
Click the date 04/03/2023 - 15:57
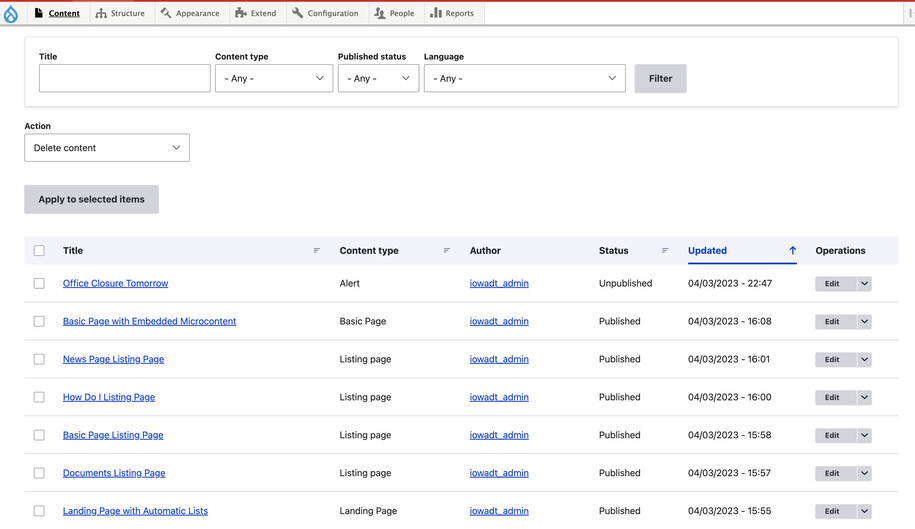pos(729,473)
